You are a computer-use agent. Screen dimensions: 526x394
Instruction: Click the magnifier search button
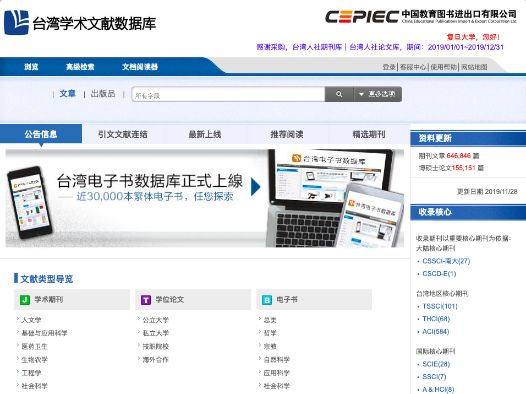[x=339, y=94]
